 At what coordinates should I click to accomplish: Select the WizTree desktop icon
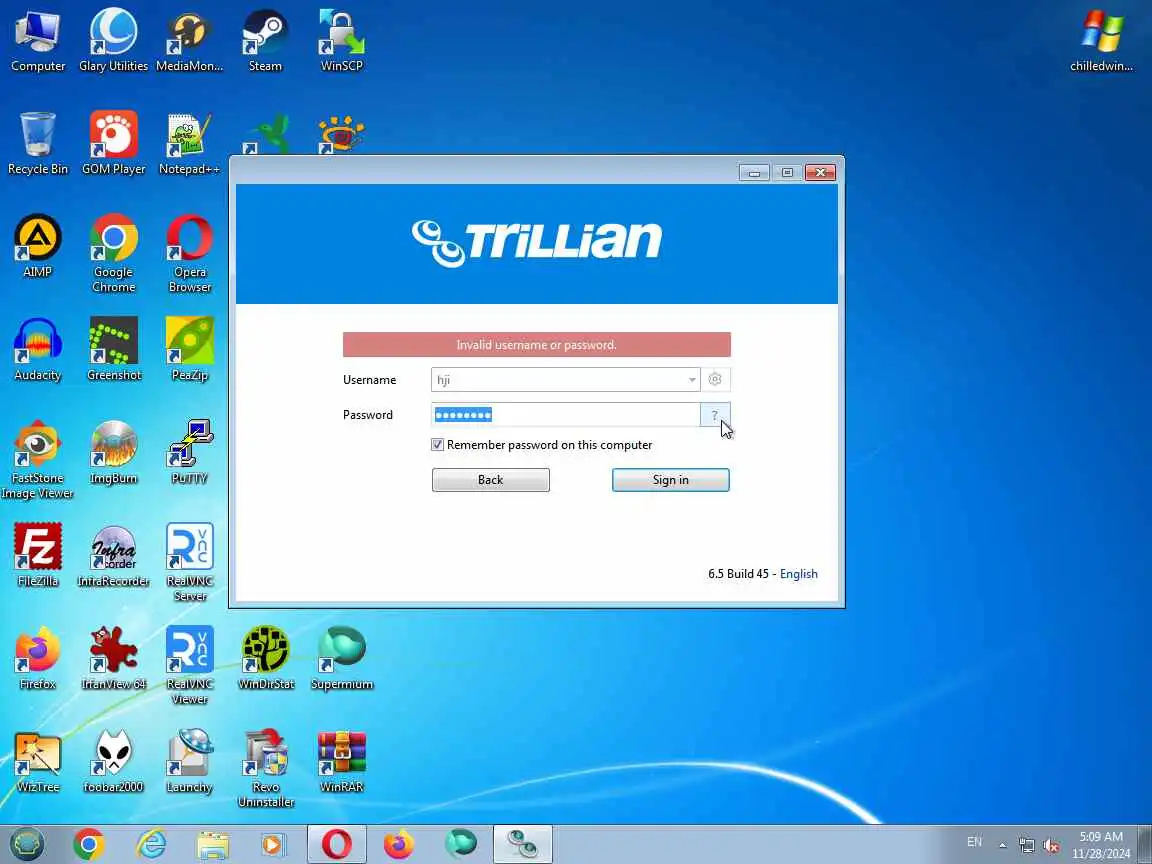37,760
